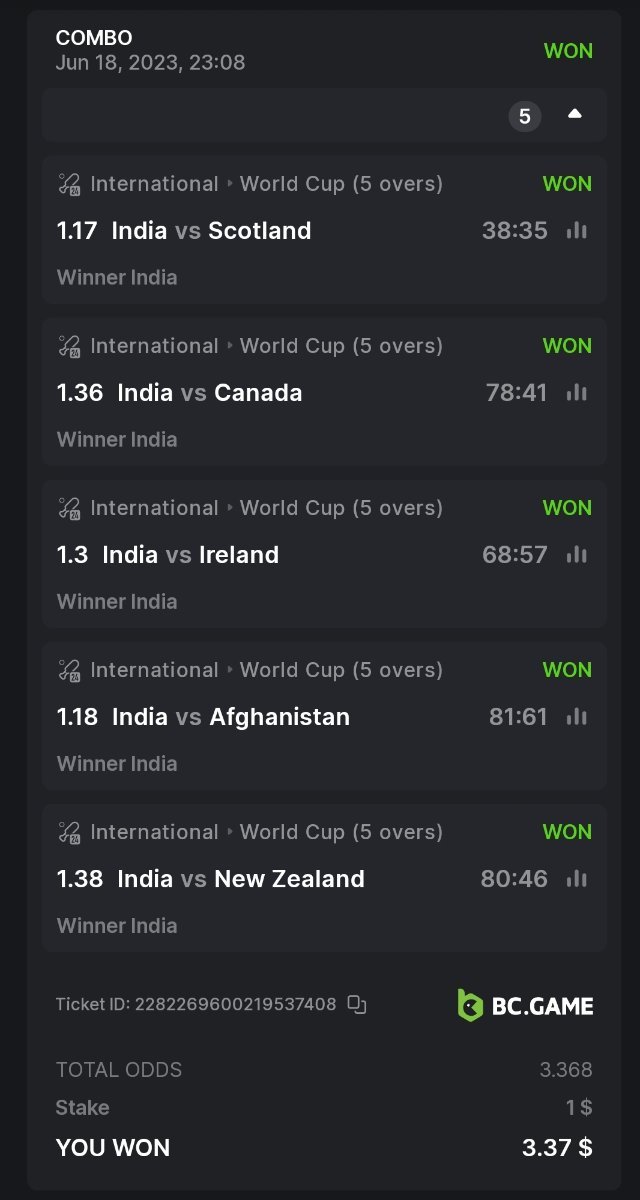Open statistics icon for India vs New Zealand

tap(576, 879)
